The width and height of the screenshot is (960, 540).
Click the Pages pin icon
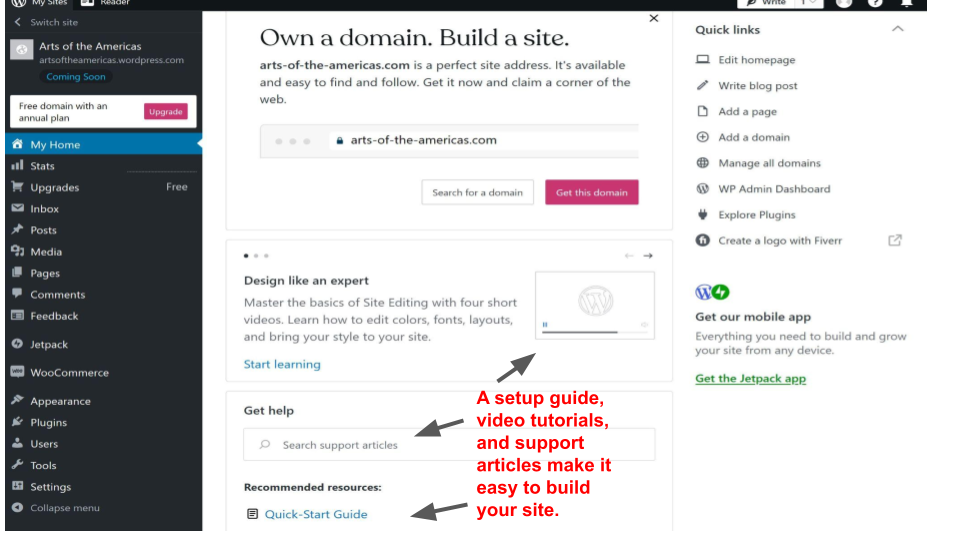tap(17, 272)
